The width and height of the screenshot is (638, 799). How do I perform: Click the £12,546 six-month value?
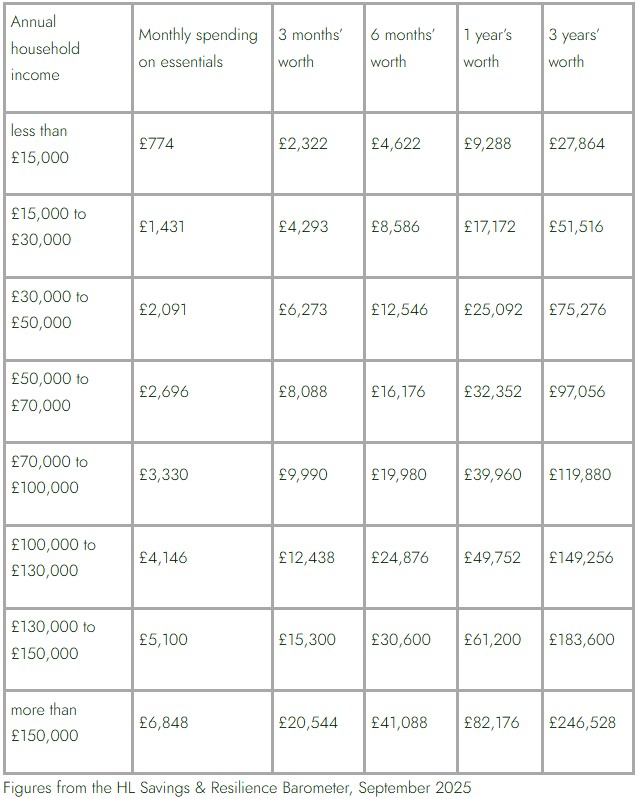click(399, 310)
